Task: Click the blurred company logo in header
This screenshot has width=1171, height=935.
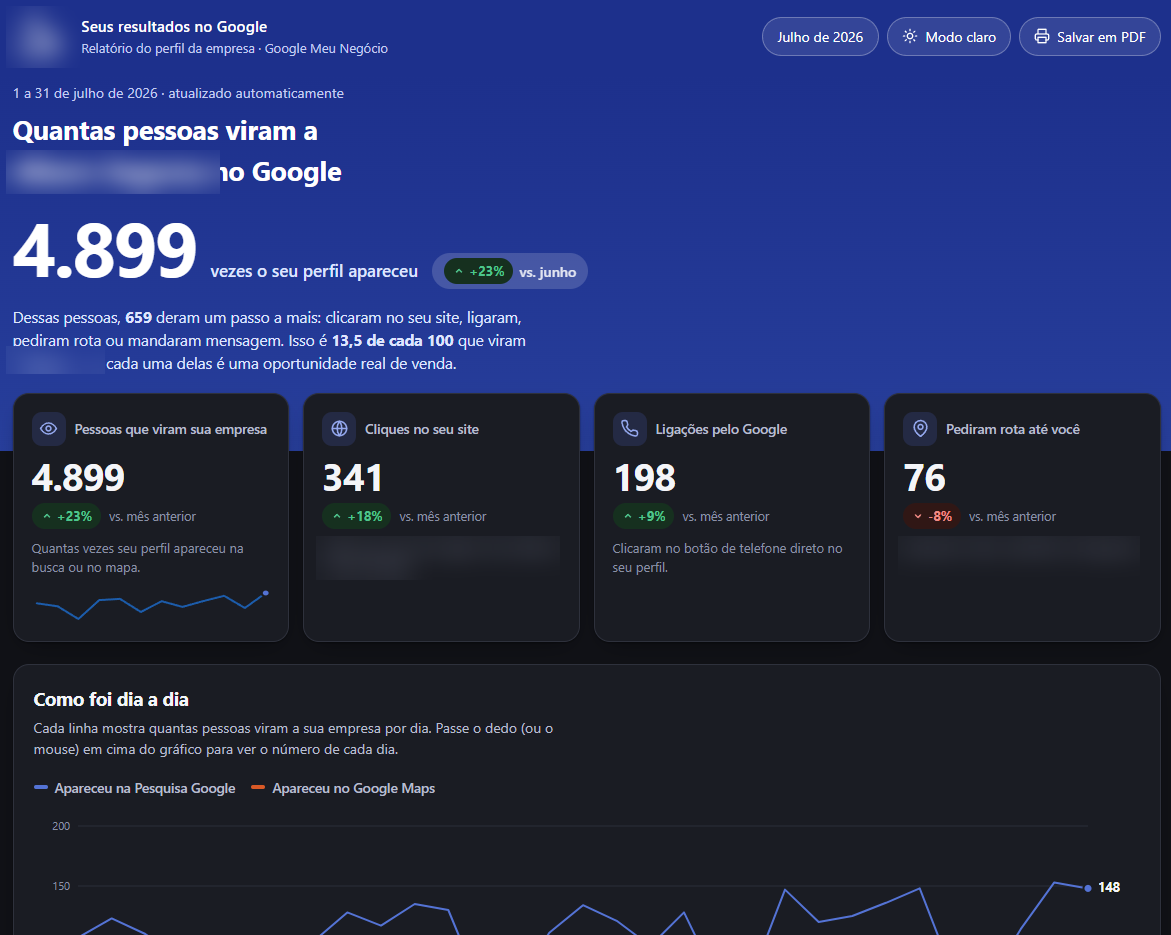Action: tap(39, 37)
